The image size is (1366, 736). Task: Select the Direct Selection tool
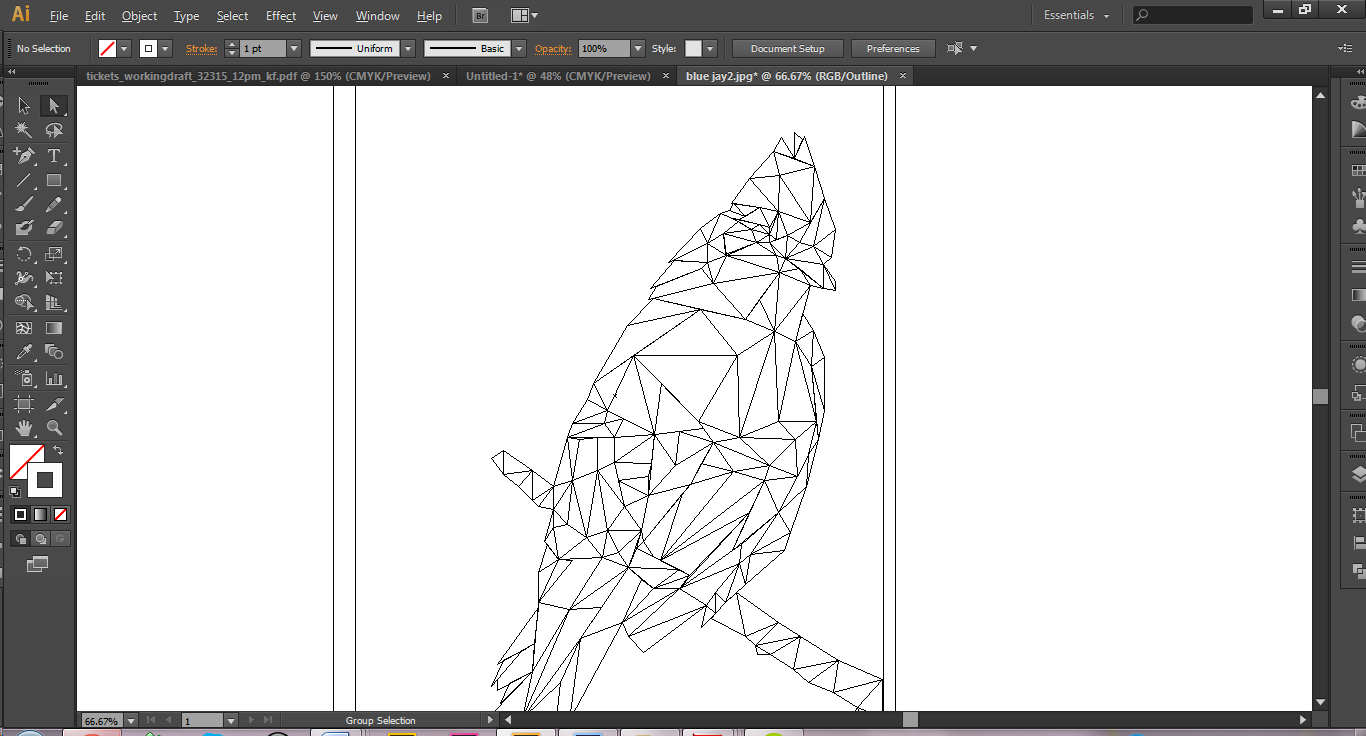(54, 106)
